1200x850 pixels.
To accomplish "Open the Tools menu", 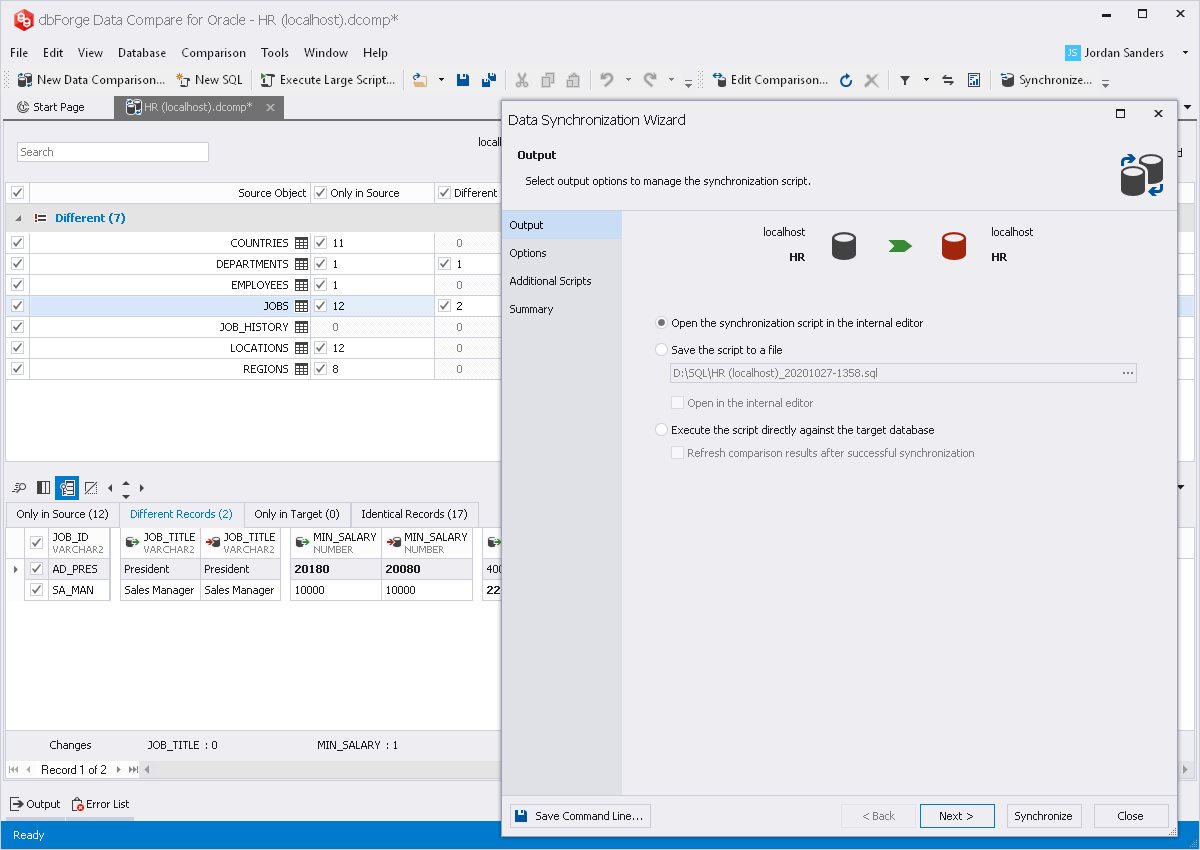I will click(x=275, y=53).
